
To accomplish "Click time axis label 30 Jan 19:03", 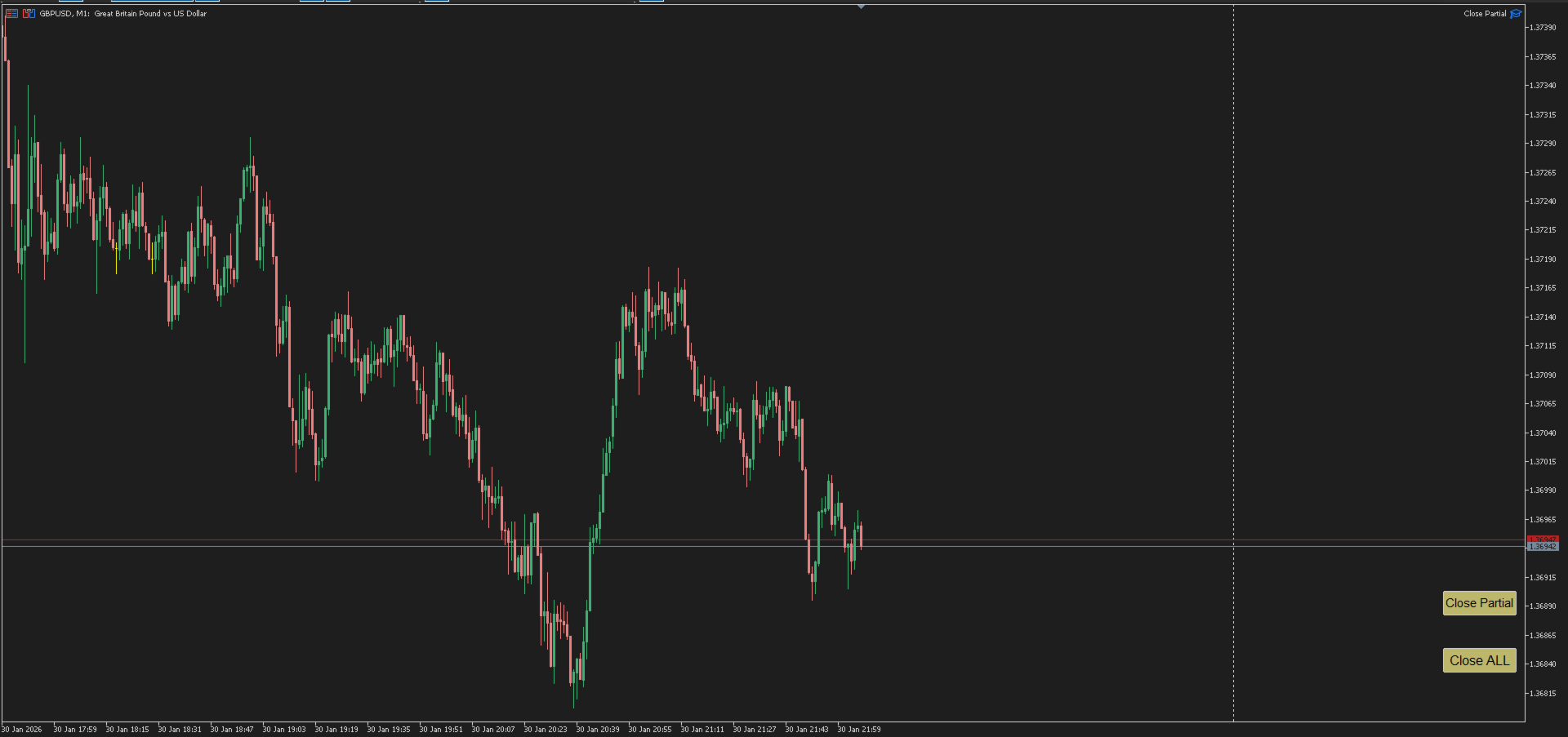I will pyautogui.click(x=284, y=730).
